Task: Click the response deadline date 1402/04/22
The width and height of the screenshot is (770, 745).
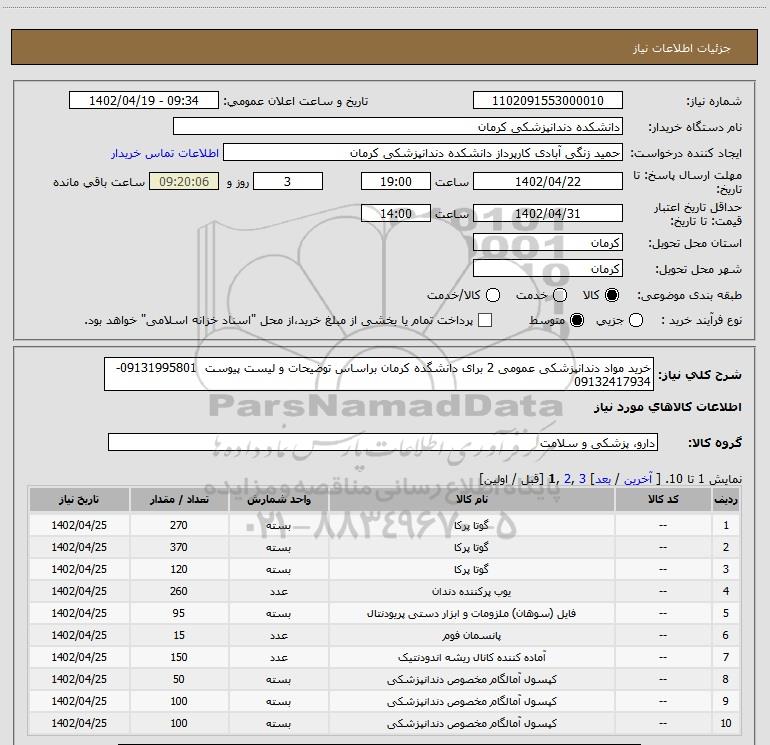Action: [x=548, y=181]
